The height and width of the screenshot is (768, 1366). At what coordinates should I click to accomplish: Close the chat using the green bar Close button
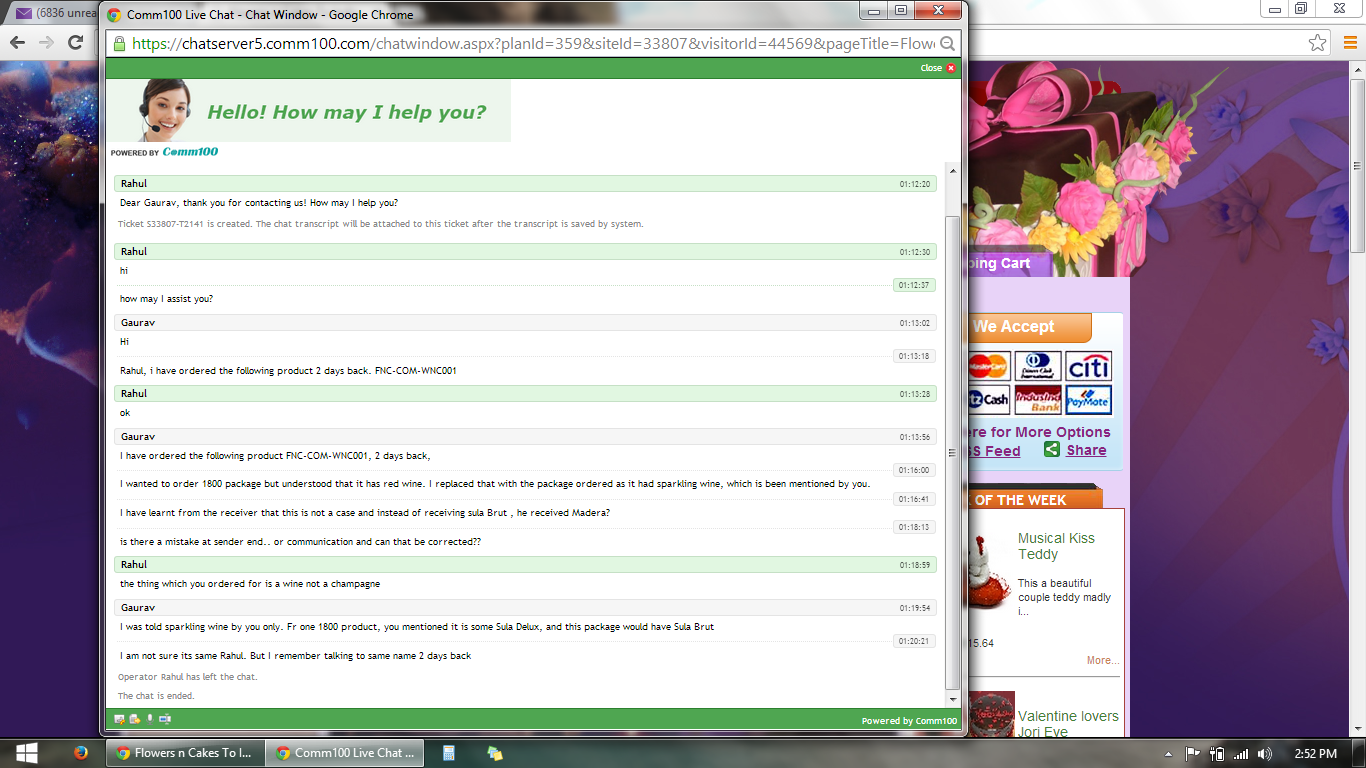(937, 68)
